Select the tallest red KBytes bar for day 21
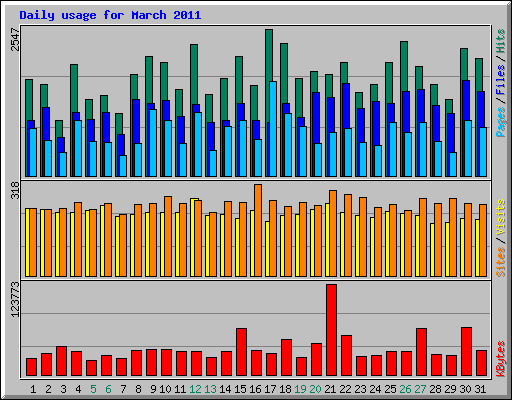This screenshot has height=400, width=512. 331,330
